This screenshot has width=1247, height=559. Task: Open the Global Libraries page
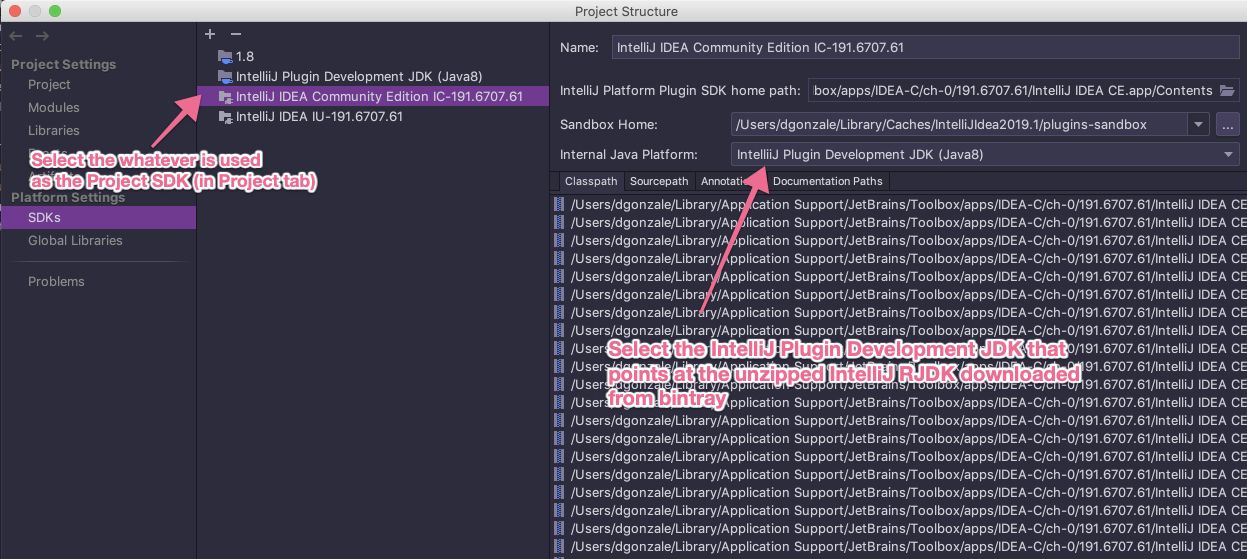coord(75,241)
